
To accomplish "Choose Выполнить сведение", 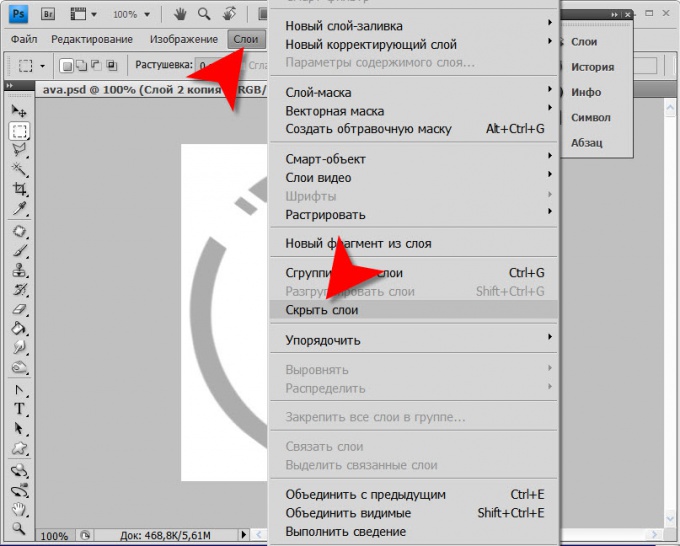I will pyautogui.click(x=413, y=532).
